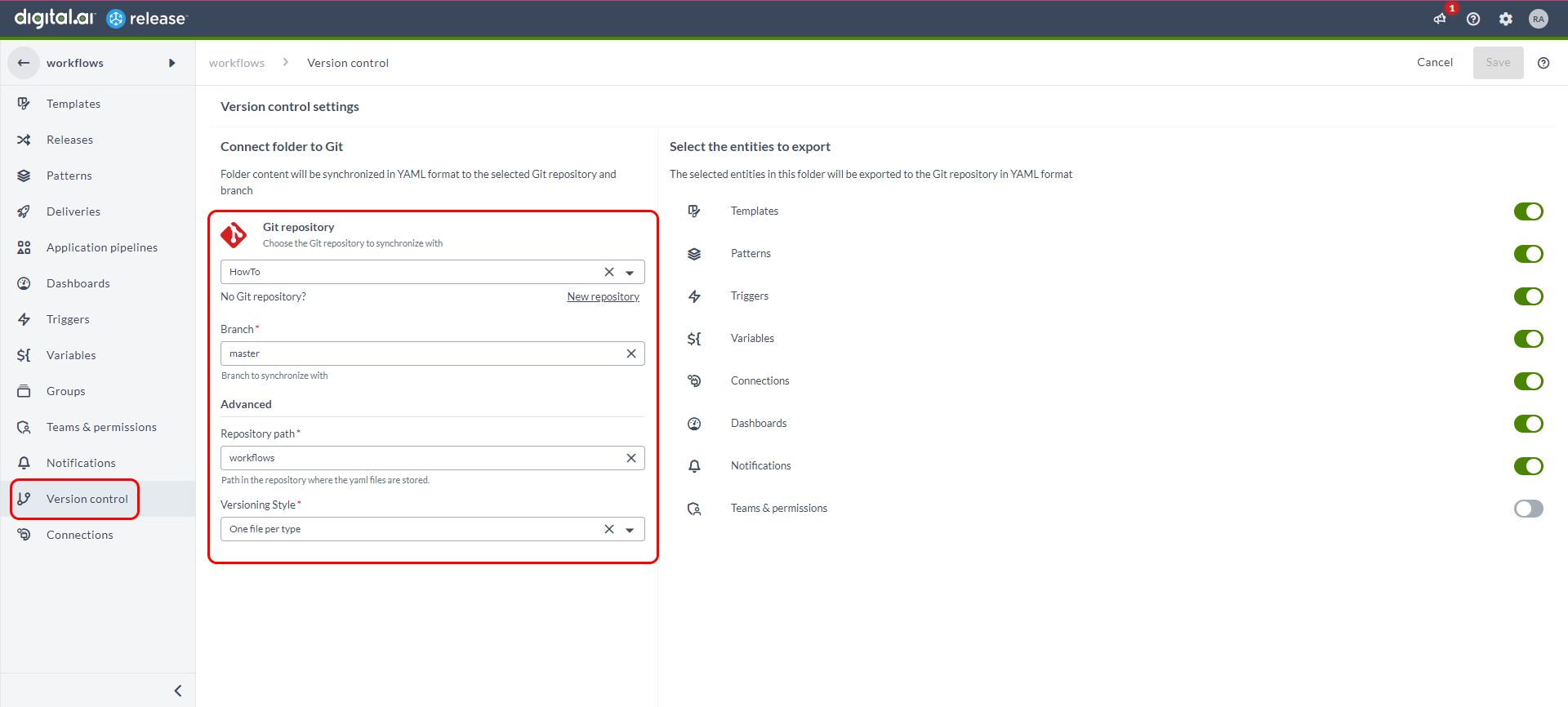
Task: Click the Groups icon in sidebar
Action: (24, 391)
